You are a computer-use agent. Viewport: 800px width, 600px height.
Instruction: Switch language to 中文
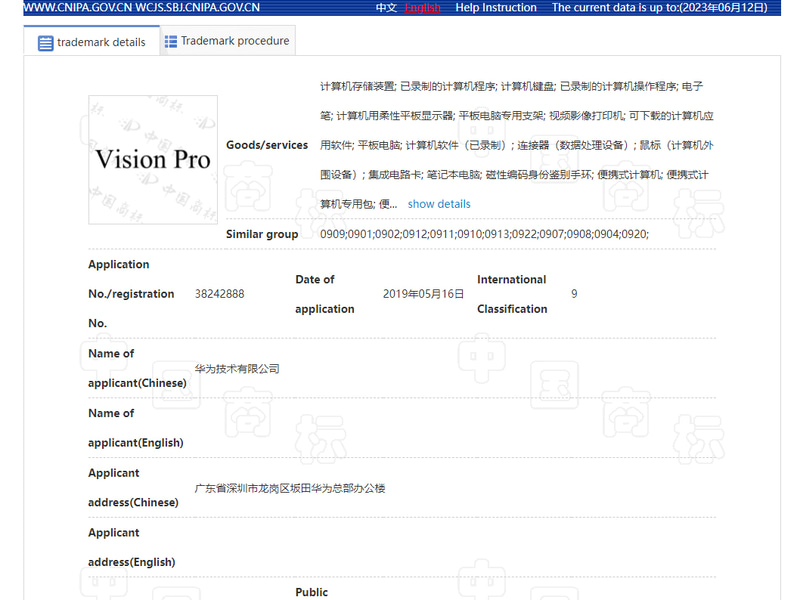386,8
